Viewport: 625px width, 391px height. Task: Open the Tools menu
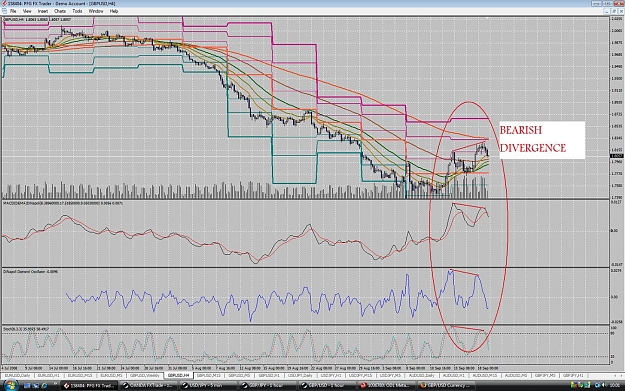77,11
